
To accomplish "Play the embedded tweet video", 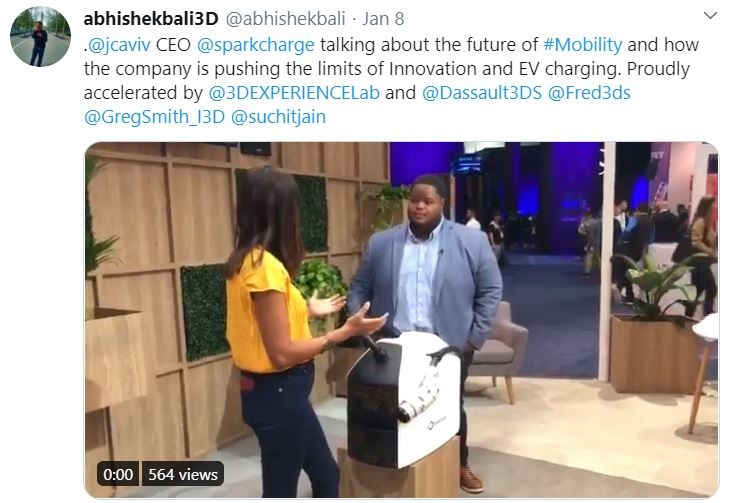I will [x=402, y=320].
